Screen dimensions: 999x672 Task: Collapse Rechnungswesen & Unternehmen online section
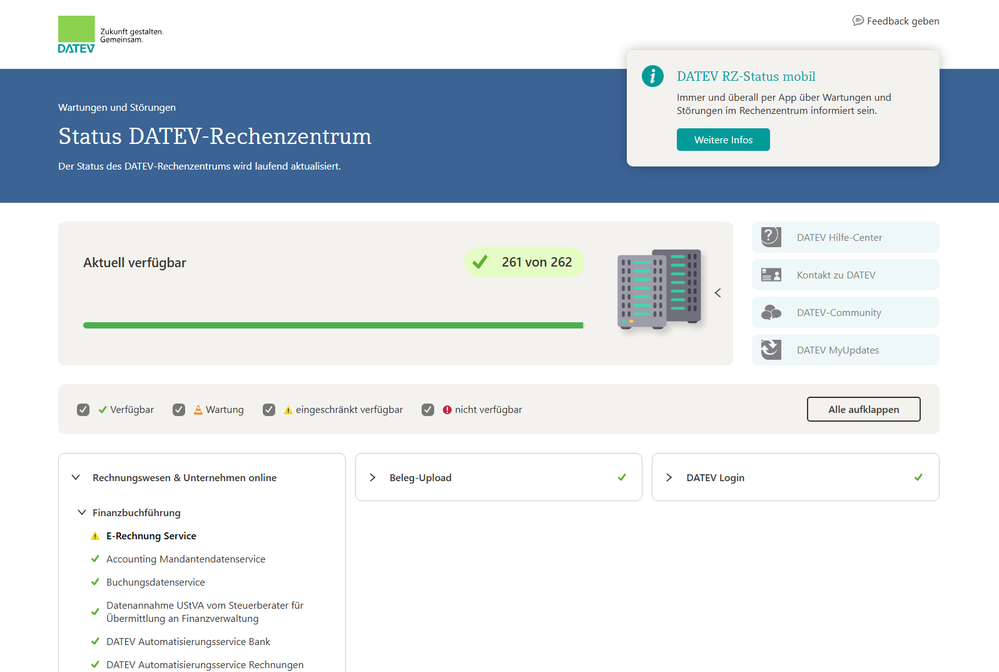pyautogui.click(x=76, y=477)
